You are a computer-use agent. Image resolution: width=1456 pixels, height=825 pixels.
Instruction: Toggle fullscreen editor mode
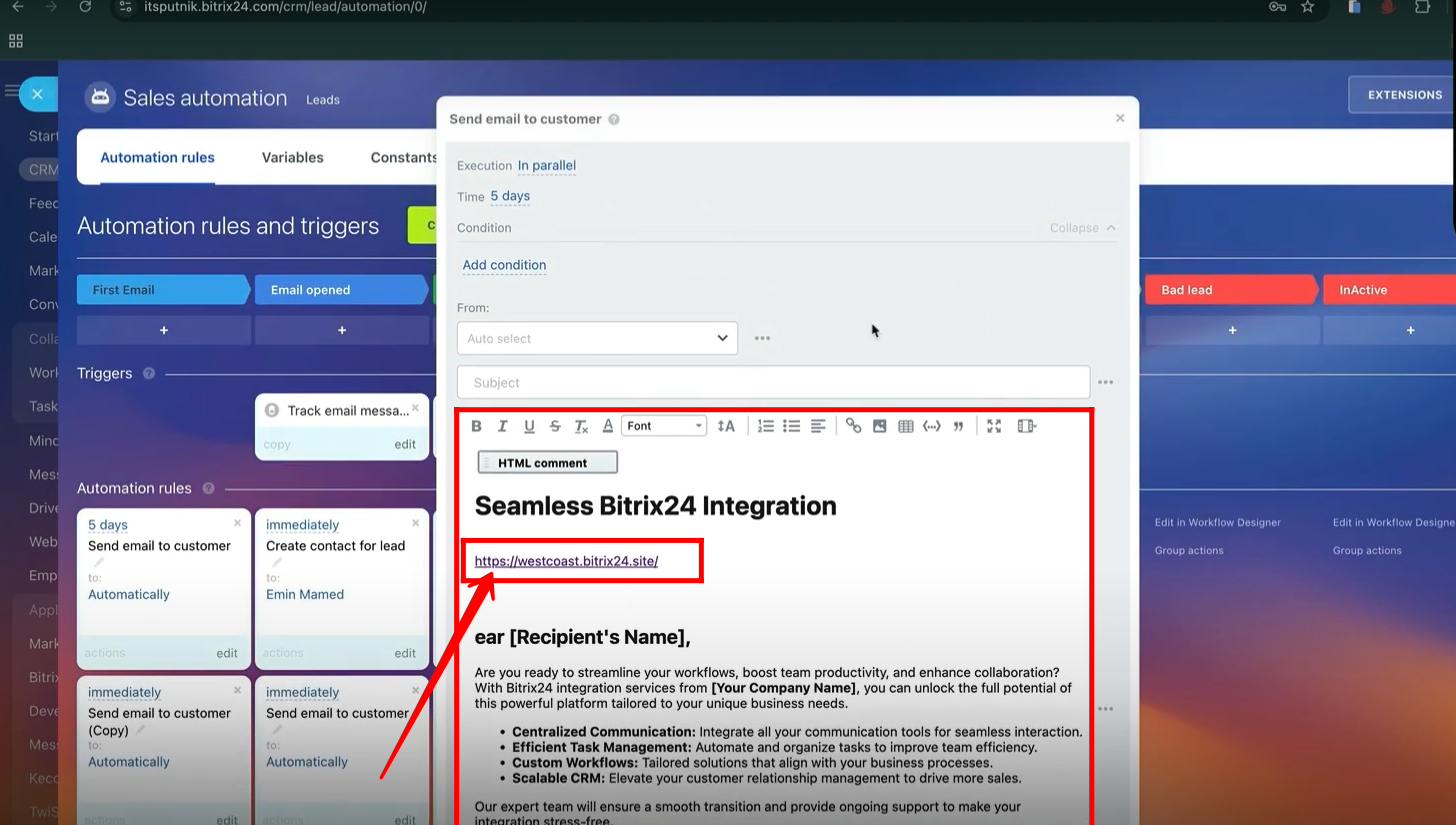coord(994,426)
